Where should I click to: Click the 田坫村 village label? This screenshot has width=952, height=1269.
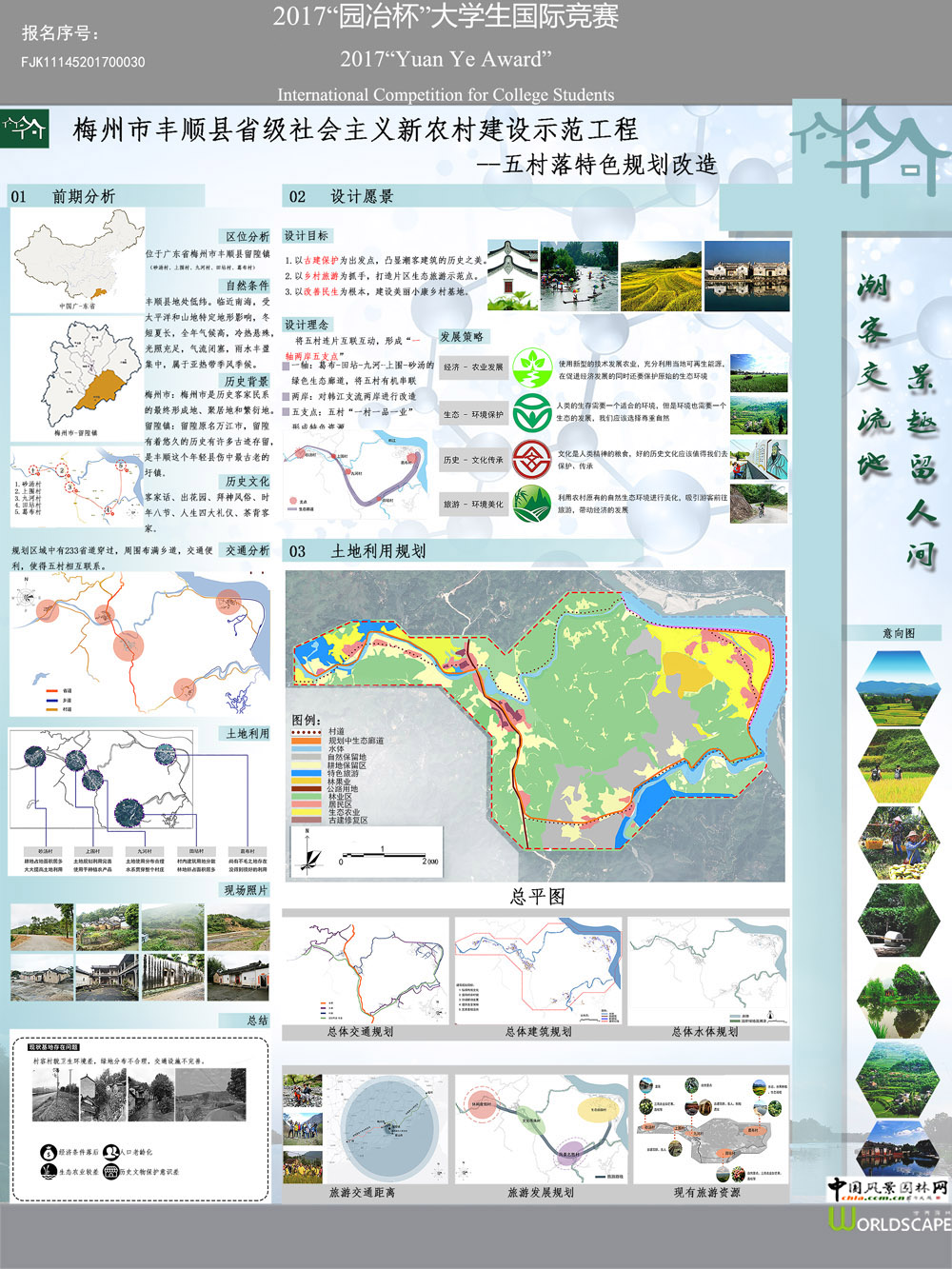click(x=196, y=852)
